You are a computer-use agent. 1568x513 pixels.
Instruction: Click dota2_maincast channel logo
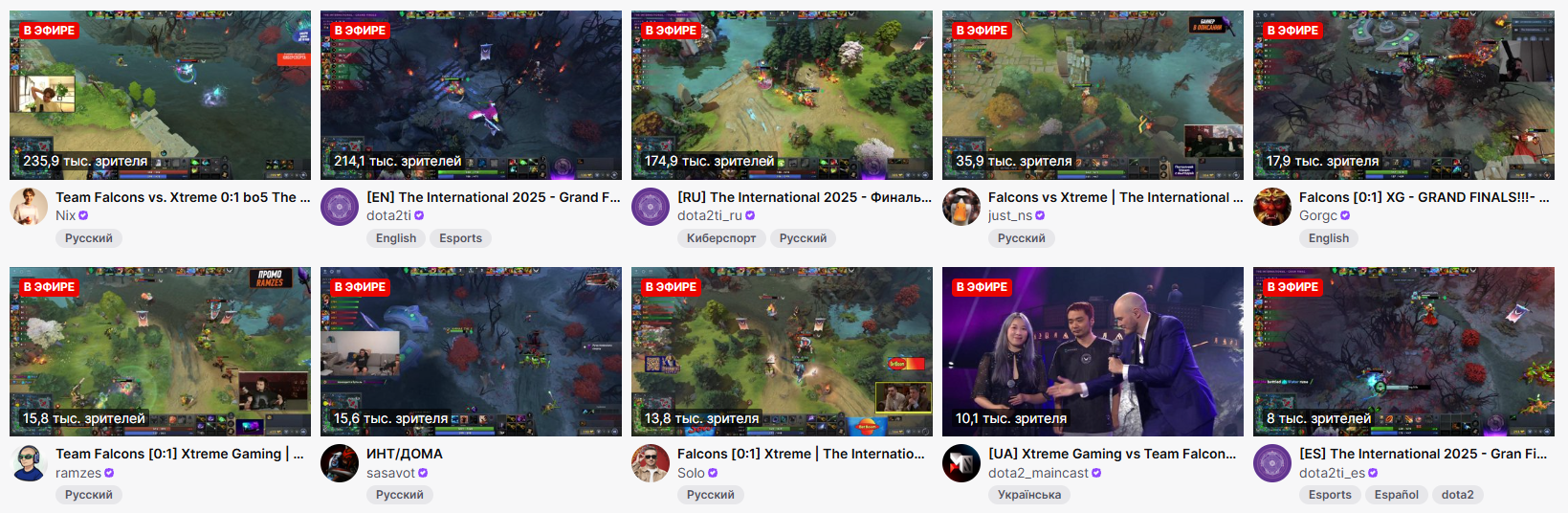961,463
